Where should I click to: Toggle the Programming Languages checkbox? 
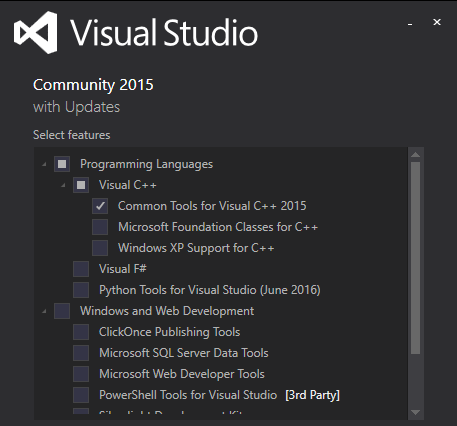62,164
